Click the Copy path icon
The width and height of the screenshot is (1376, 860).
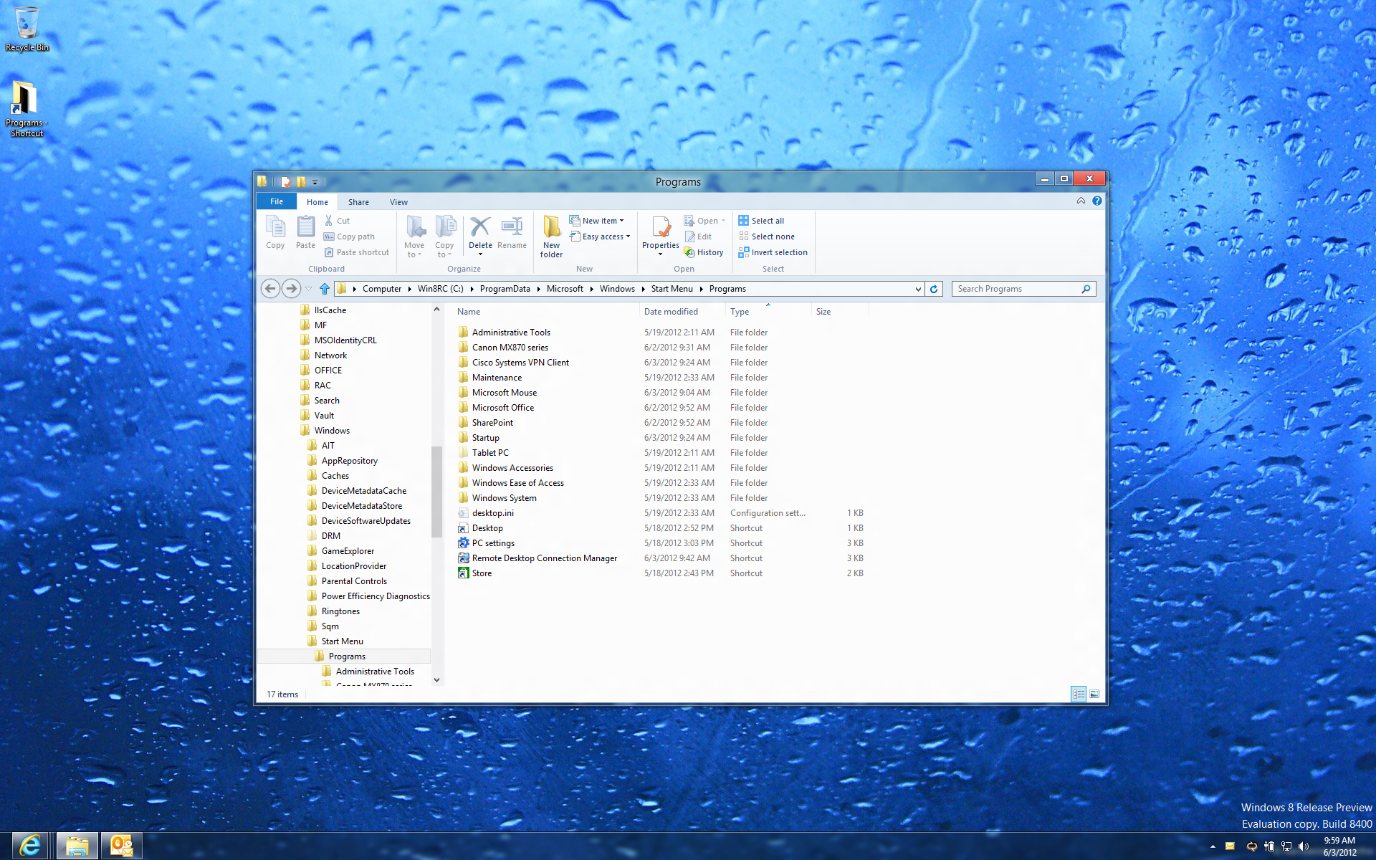pos(352,236)
